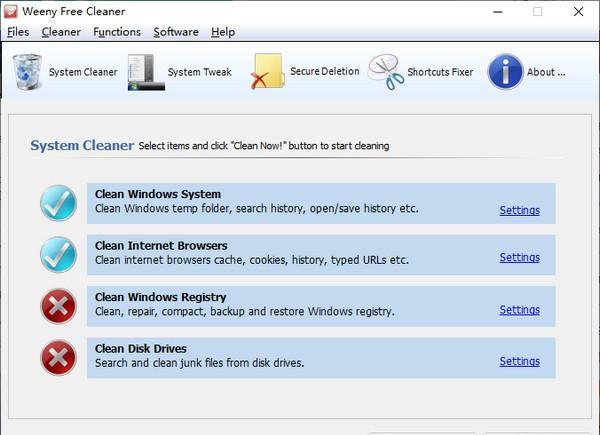The width and height of the screenshot is (600, 435).
Task: Open Settings for Clean Disk Drives
Action: coord(520,361)
